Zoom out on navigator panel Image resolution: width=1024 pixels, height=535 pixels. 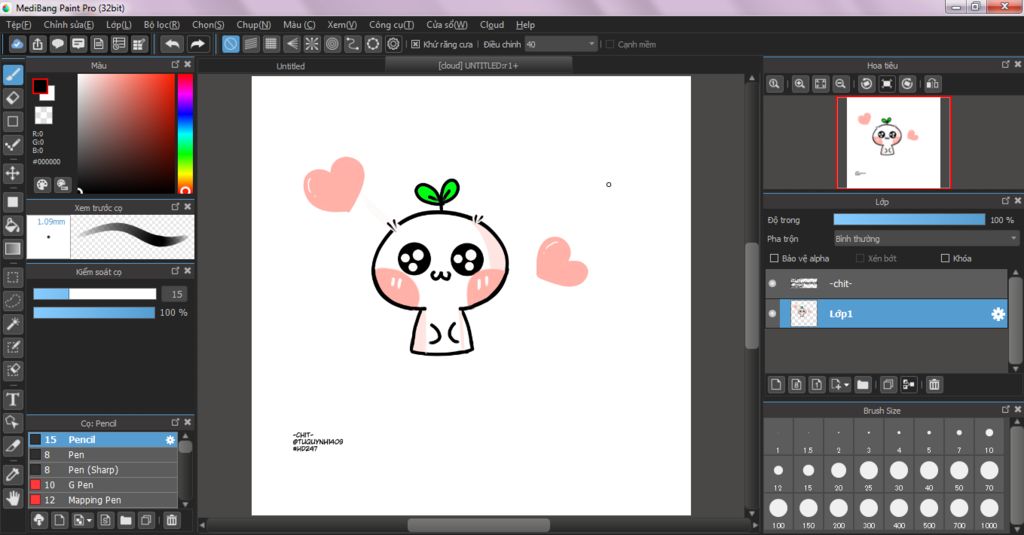[840, 84]
